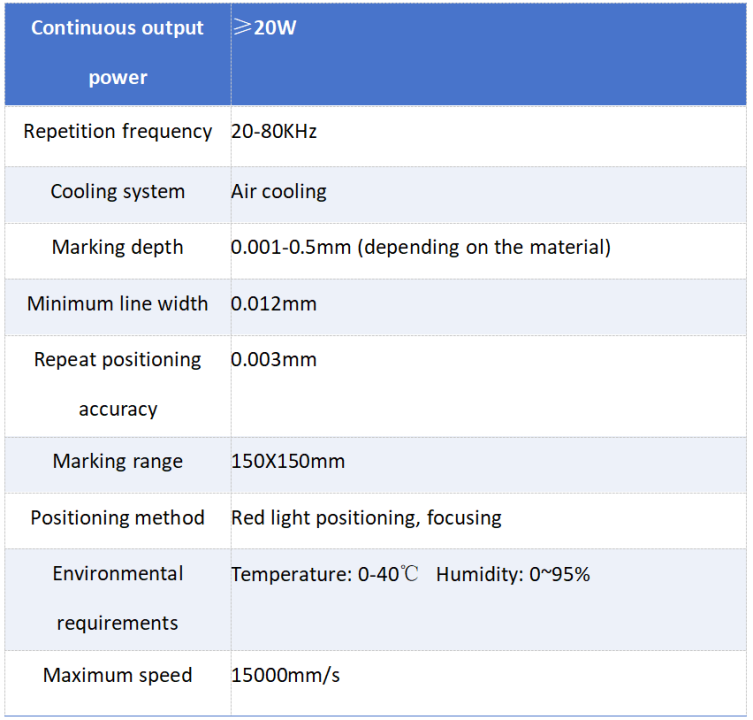Select the "Marking range" label cell
This screenshot has width=753, height=720.
tap(118, 461)
